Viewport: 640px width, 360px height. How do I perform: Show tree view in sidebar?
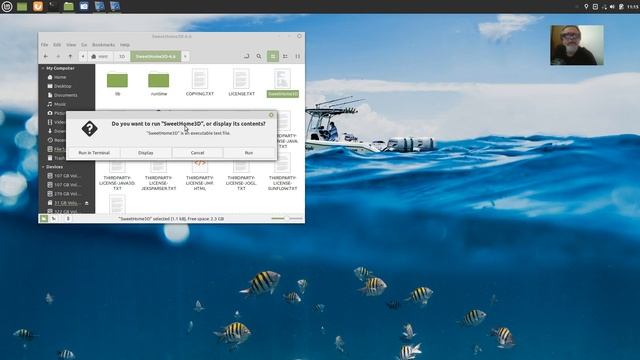pyautogui.click(x=53, y=219)
